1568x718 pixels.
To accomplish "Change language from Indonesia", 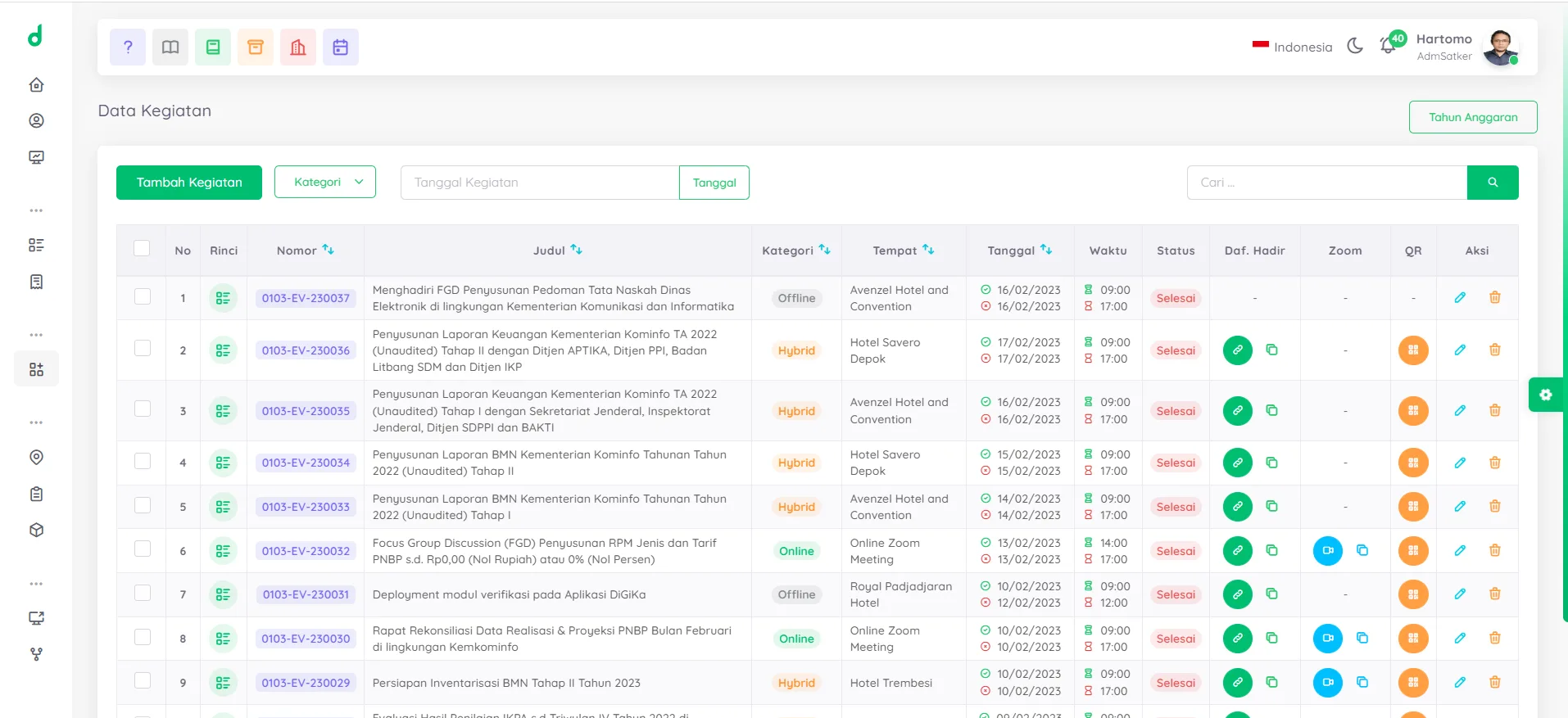I will tap(1292, 47).
